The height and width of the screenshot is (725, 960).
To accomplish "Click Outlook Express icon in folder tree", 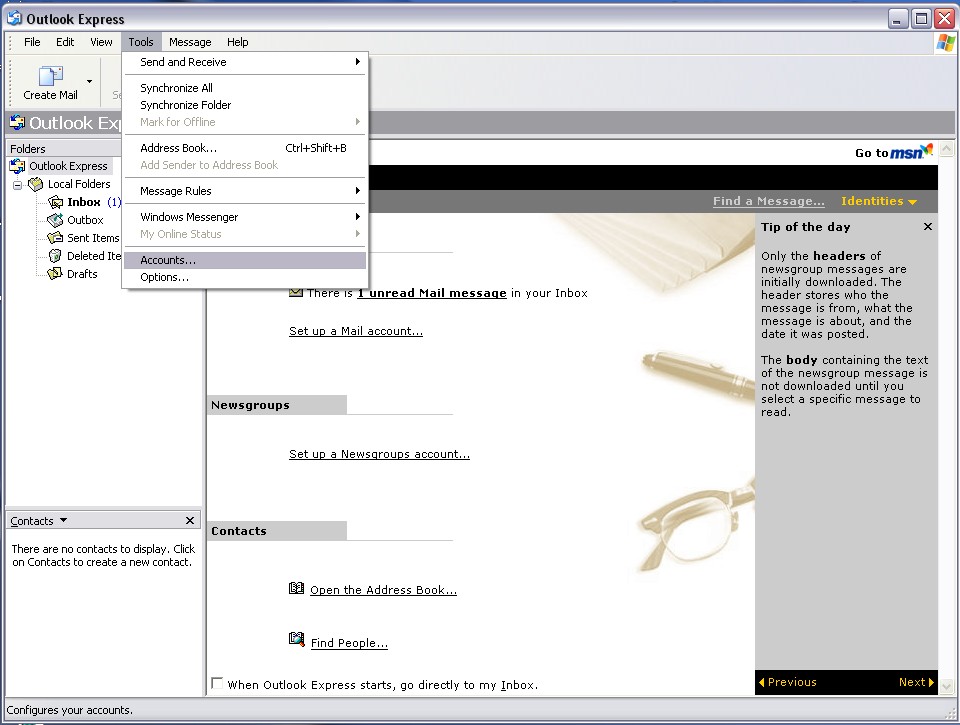I will (17, 166).
